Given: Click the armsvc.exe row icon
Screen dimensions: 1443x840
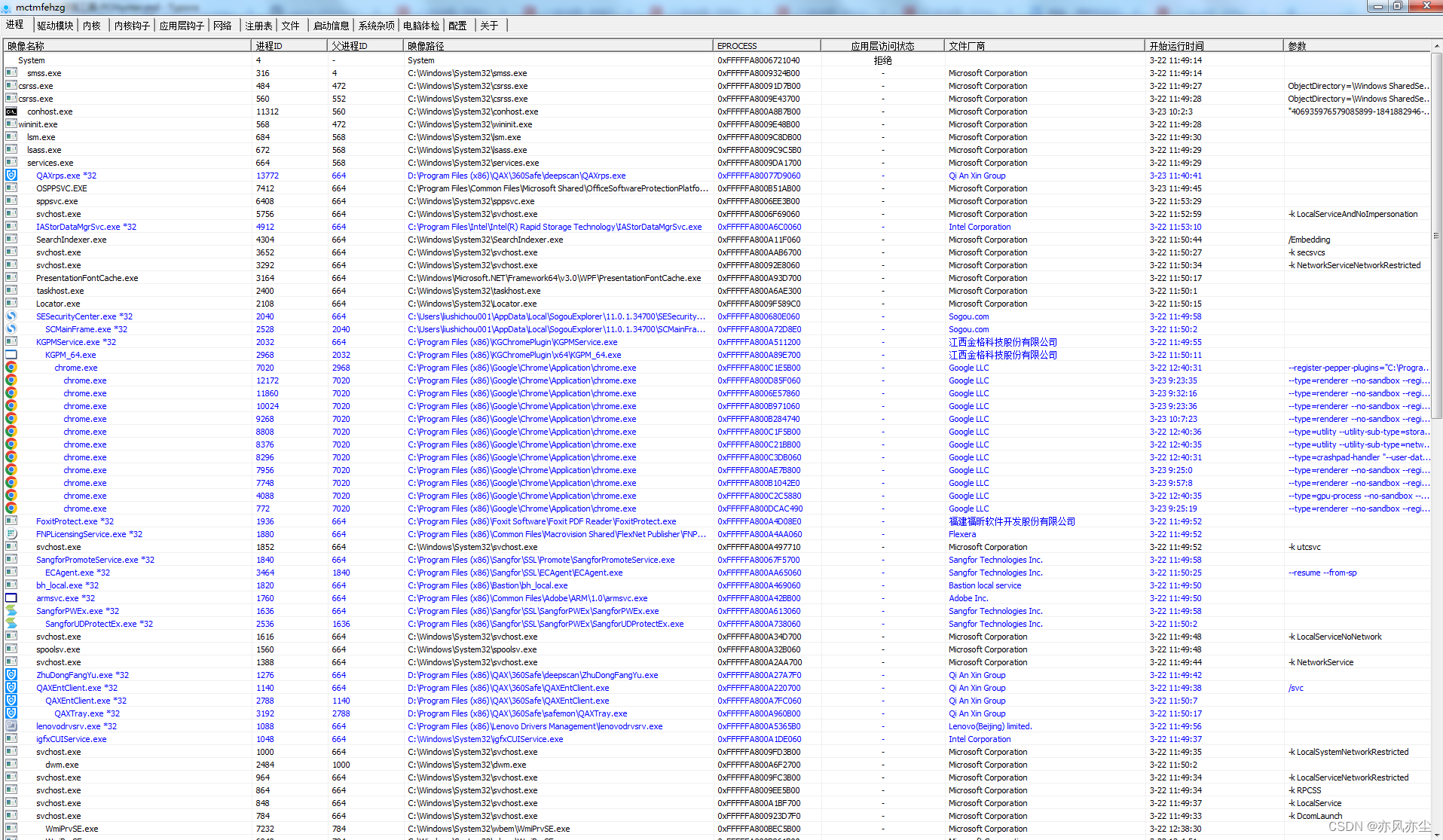Looking at the screenshot, I should tap(11, 598).
